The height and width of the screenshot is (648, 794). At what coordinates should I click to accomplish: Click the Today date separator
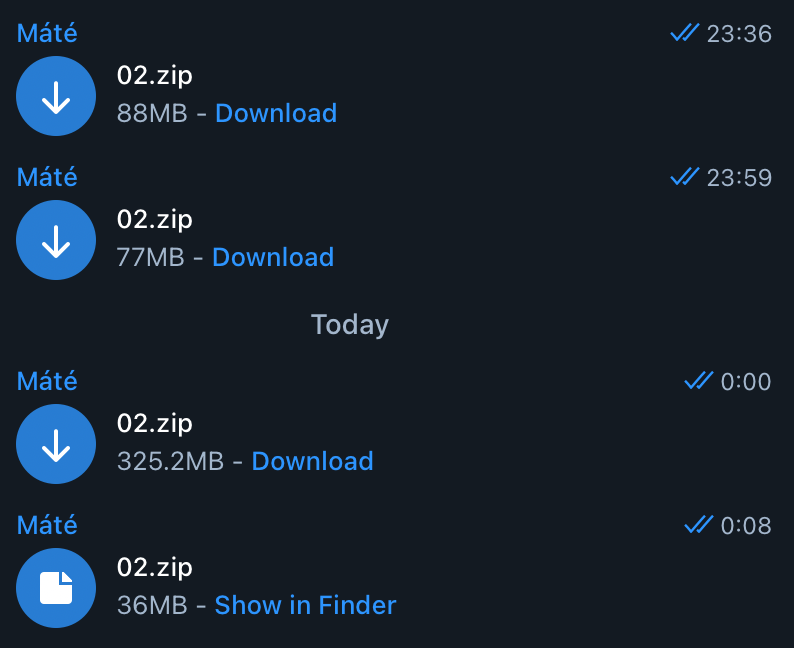point(350,324)
